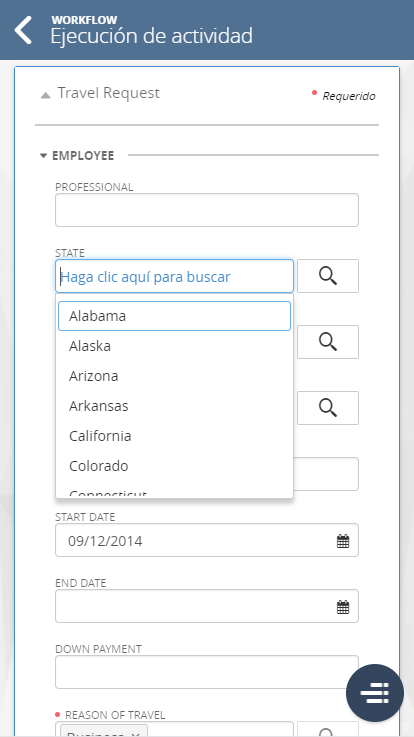Click the State search combo box
Viewport: 414px width, 737px height.
(x=174, y=276)
